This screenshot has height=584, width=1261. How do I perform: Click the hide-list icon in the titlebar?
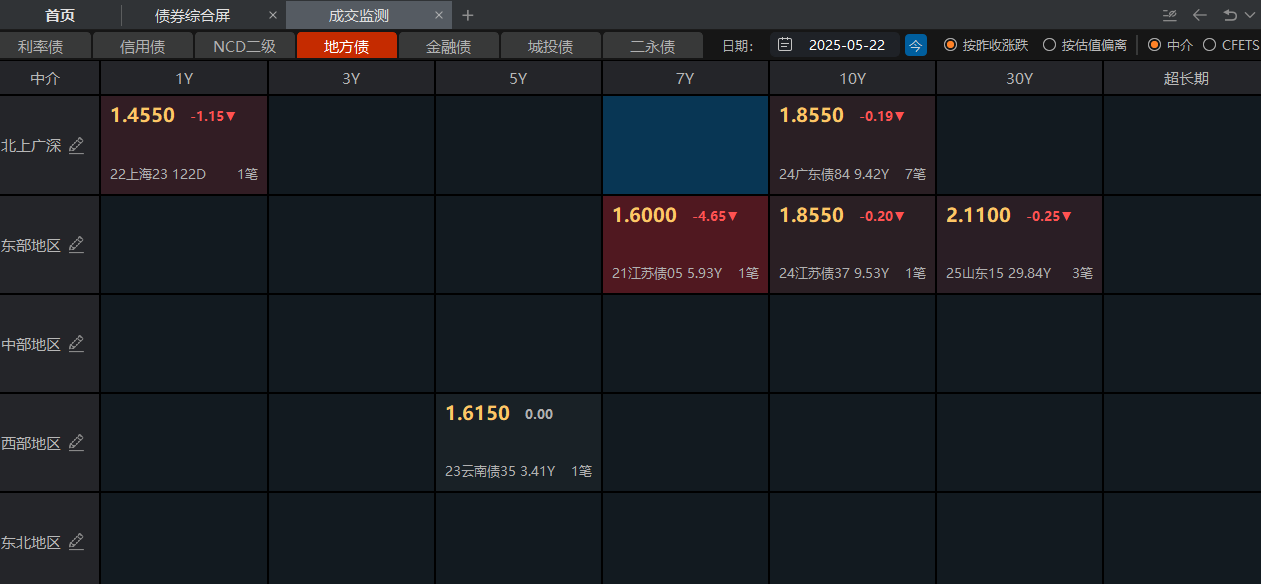(x=1168, y=15)
